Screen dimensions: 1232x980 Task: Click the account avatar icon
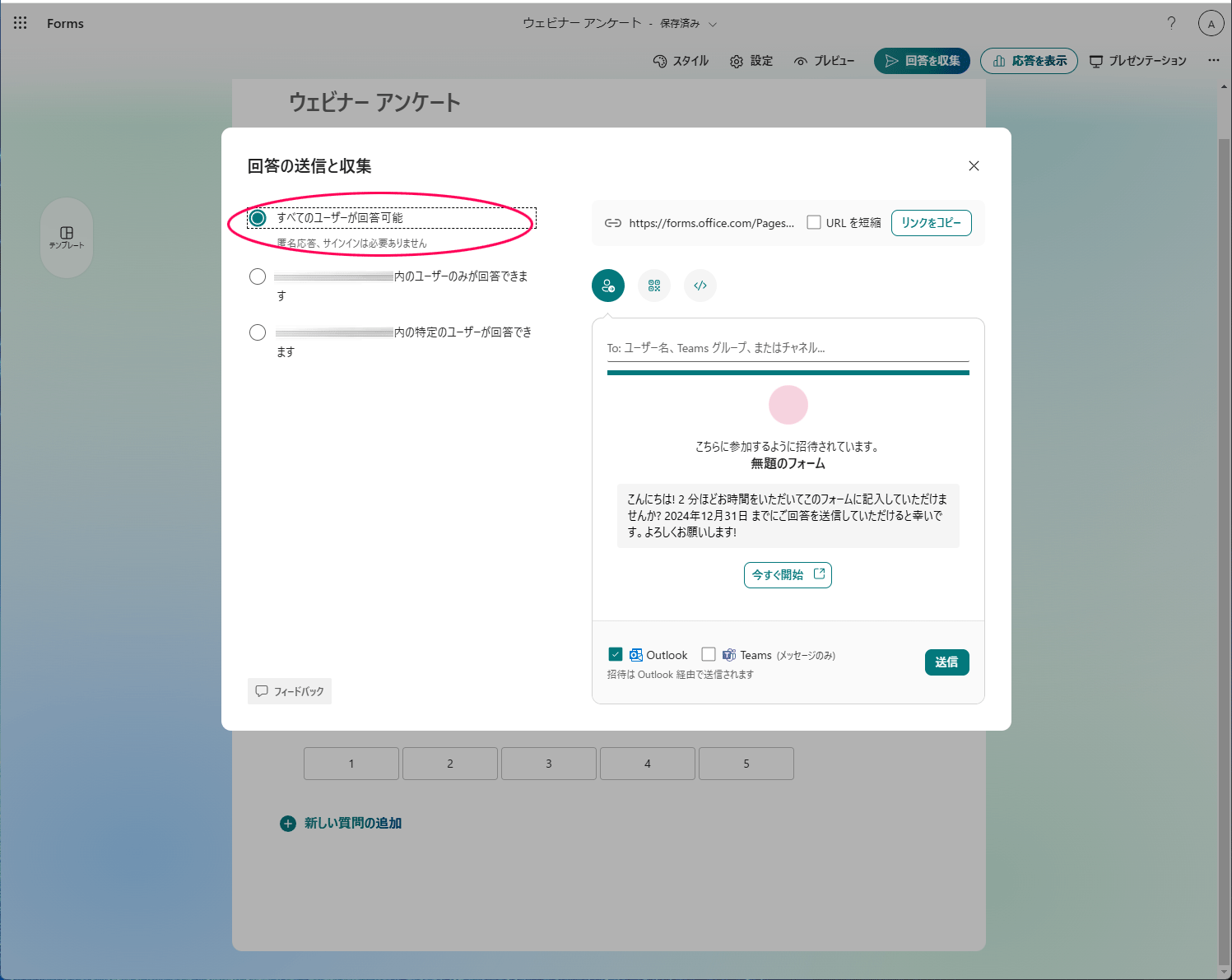[x=1211, y=23]
